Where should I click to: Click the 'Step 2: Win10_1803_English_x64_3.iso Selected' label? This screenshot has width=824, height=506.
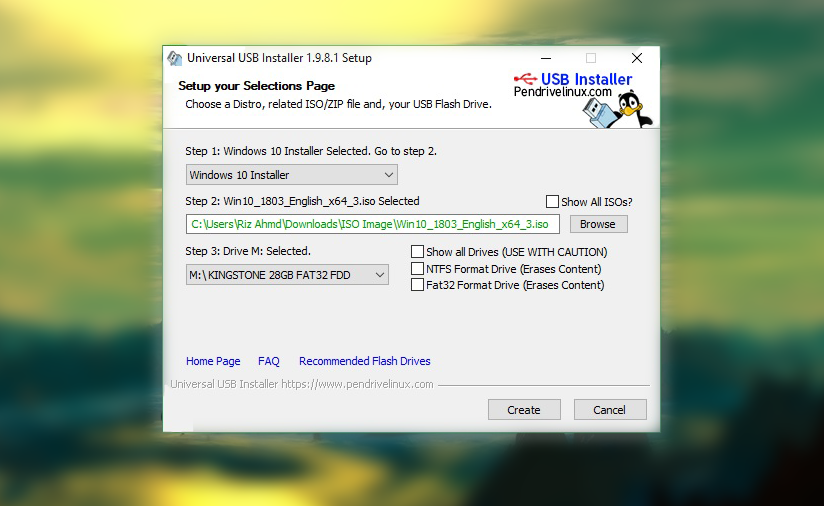tap(302, 201)
